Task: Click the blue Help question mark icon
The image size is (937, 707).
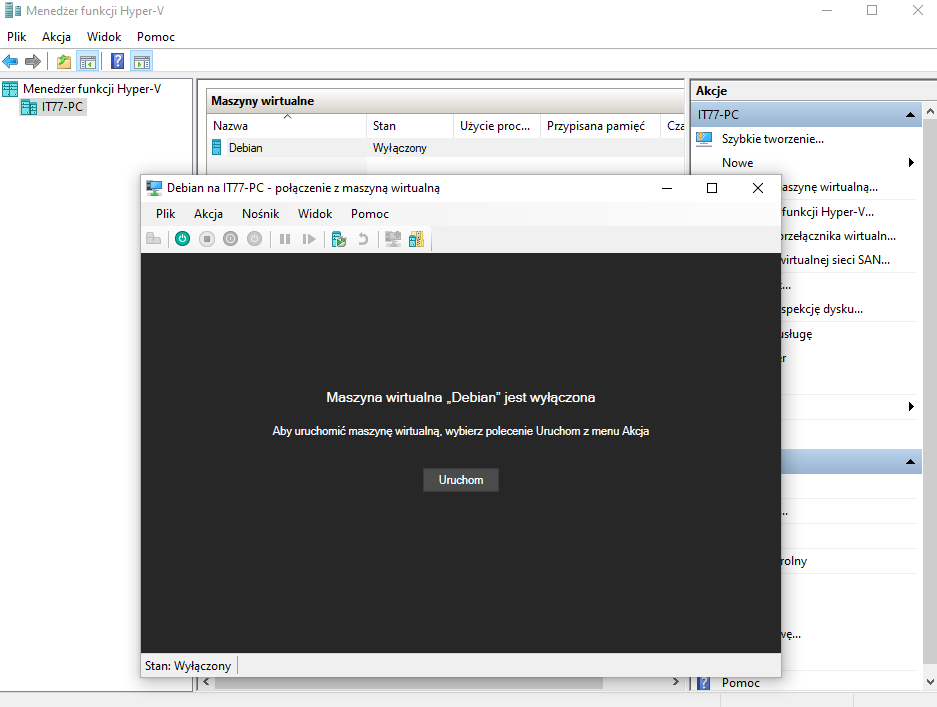Action: click(x=117, y=62)
